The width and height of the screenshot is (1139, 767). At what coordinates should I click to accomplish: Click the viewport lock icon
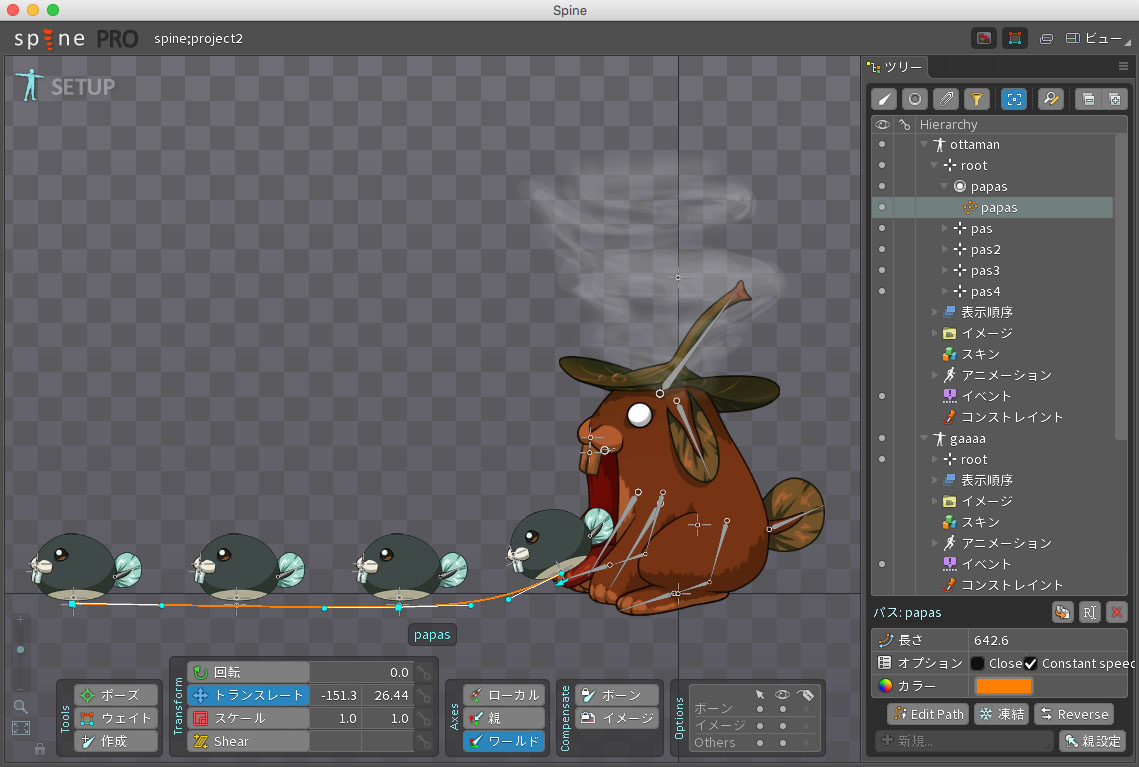pyautogui.click(x=40, y=748)
